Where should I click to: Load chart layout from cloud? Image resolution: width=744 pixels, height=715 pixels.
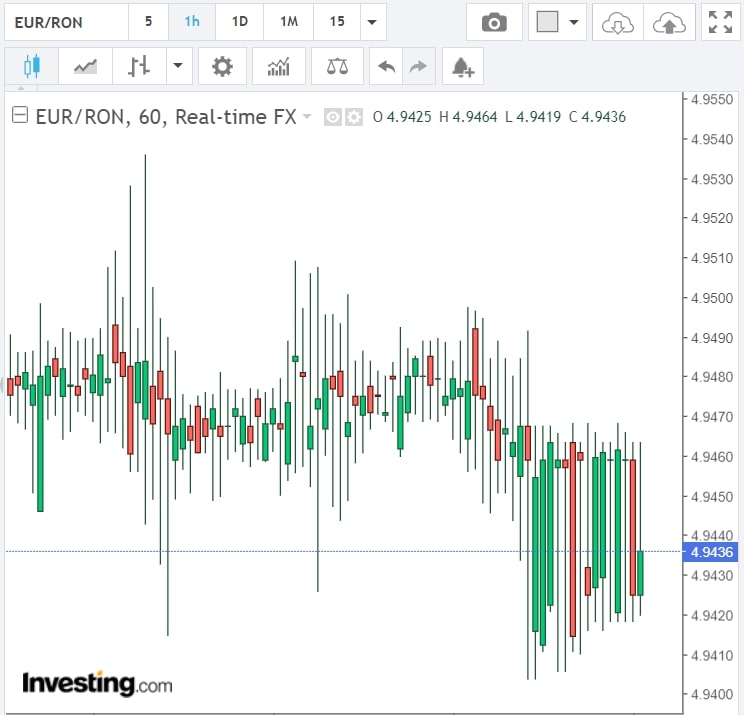(617, 22)
